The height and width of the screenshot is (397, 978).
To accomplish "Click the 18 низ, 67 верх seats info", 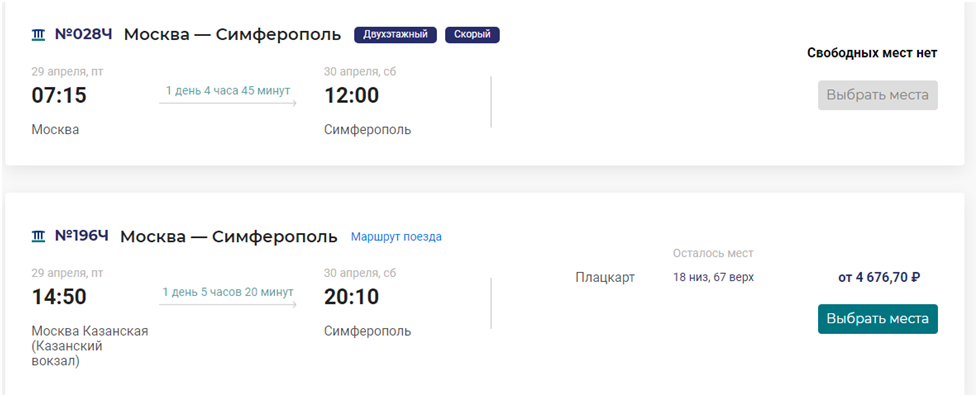I will tap(713, 277).
